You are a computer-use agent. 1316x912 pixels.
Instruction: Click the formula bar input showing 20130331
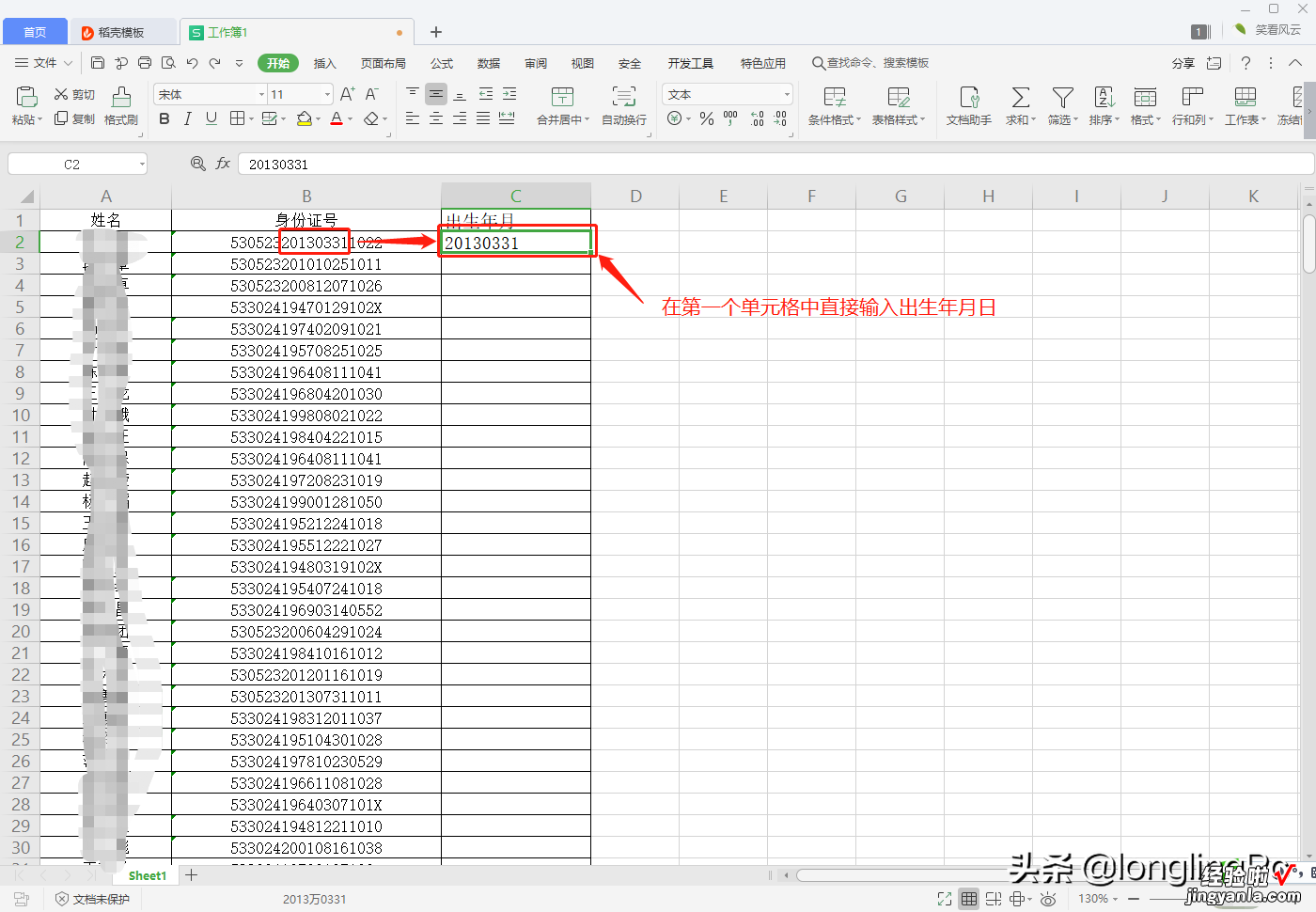775,164
